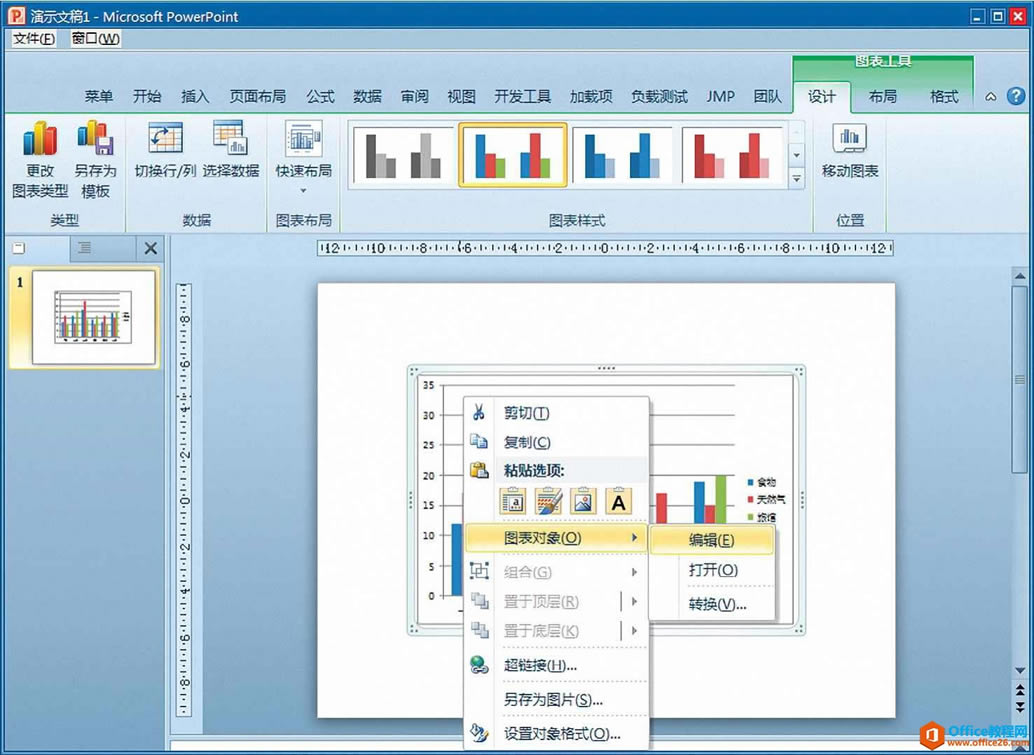Open the Design (设计) ribbon tab
The image size is (1034, 755).
pos(822,96)
